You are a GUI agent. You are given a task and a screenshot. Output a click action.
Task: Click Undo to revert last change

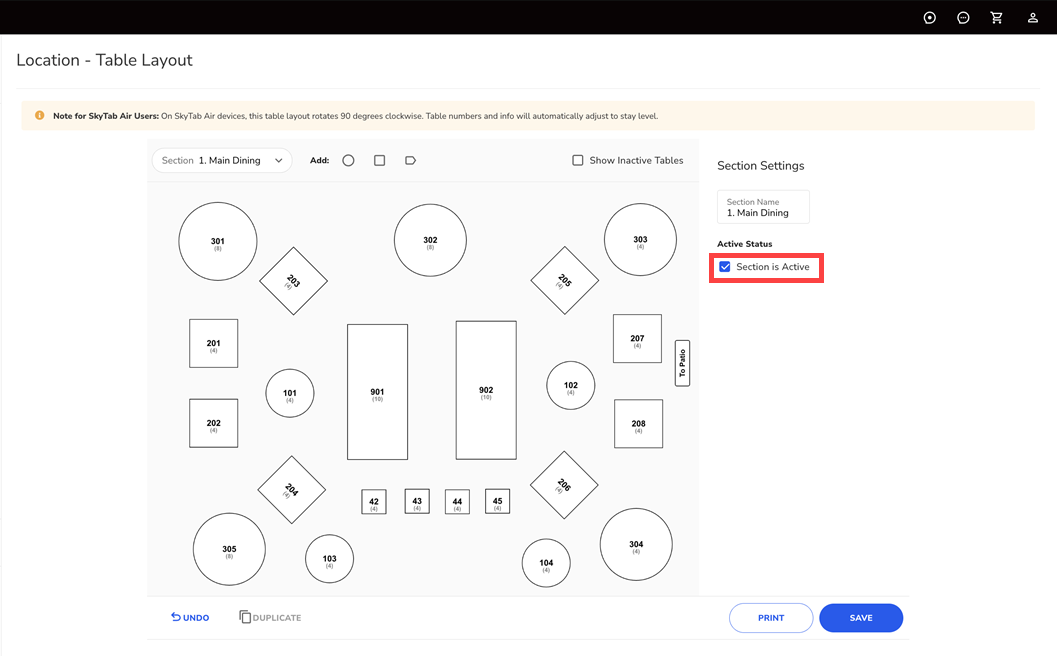(x=190, y=618)
